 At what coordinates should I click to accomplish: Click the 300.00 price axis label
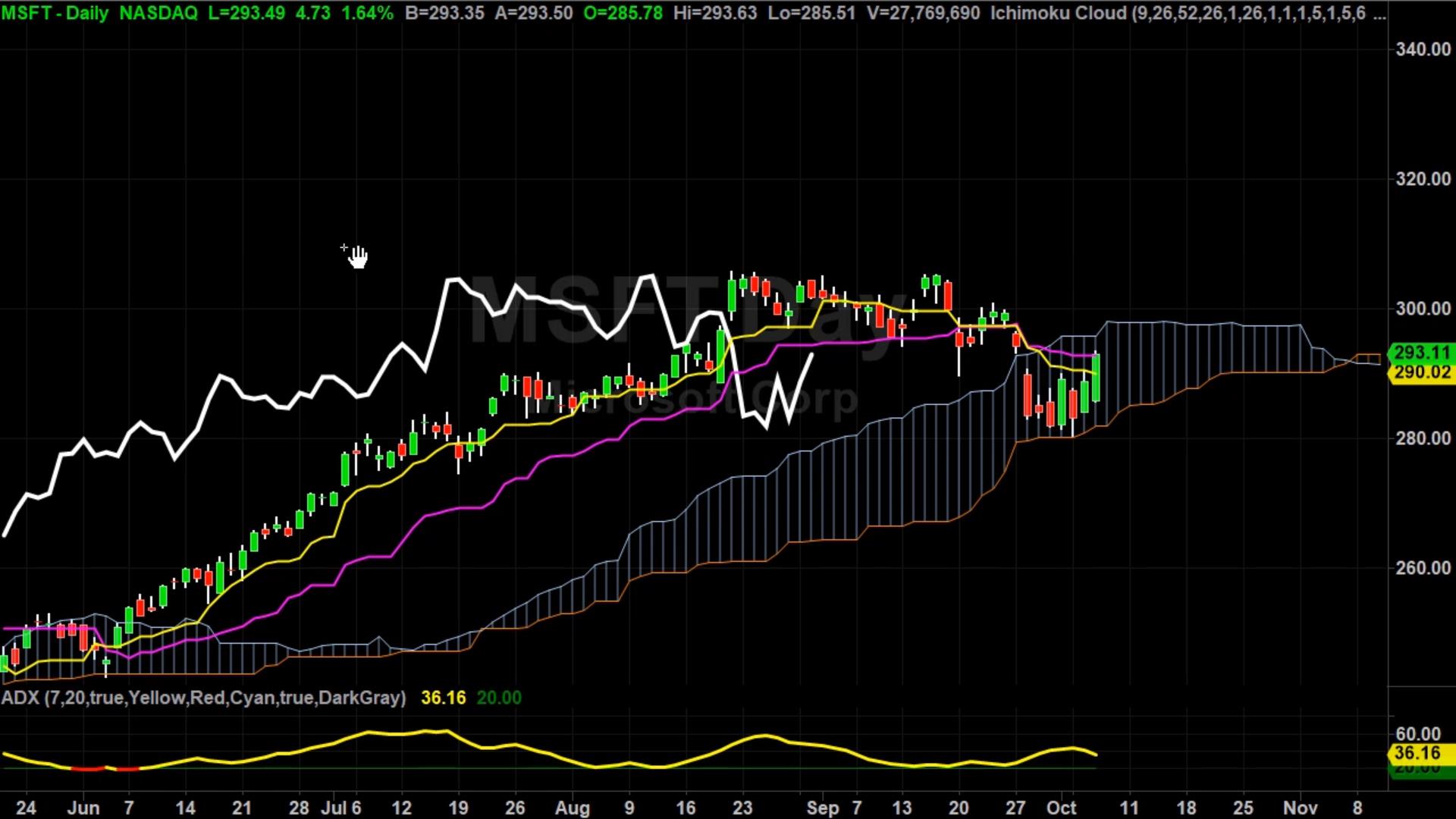(x=1423, y=309)
